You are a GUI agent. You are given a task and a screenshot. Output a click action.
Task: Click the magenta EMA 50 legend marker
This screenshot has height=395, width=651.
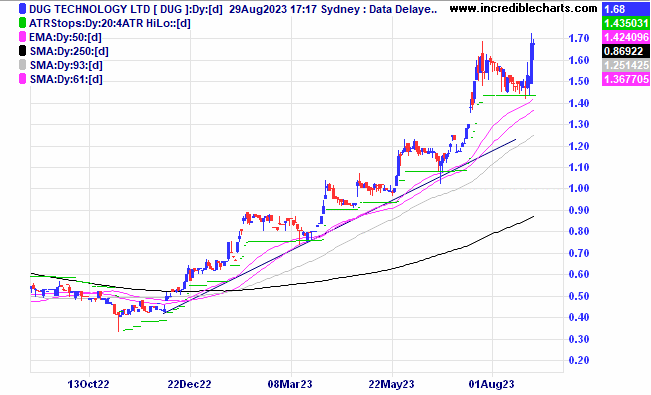(x=22, y=37)
